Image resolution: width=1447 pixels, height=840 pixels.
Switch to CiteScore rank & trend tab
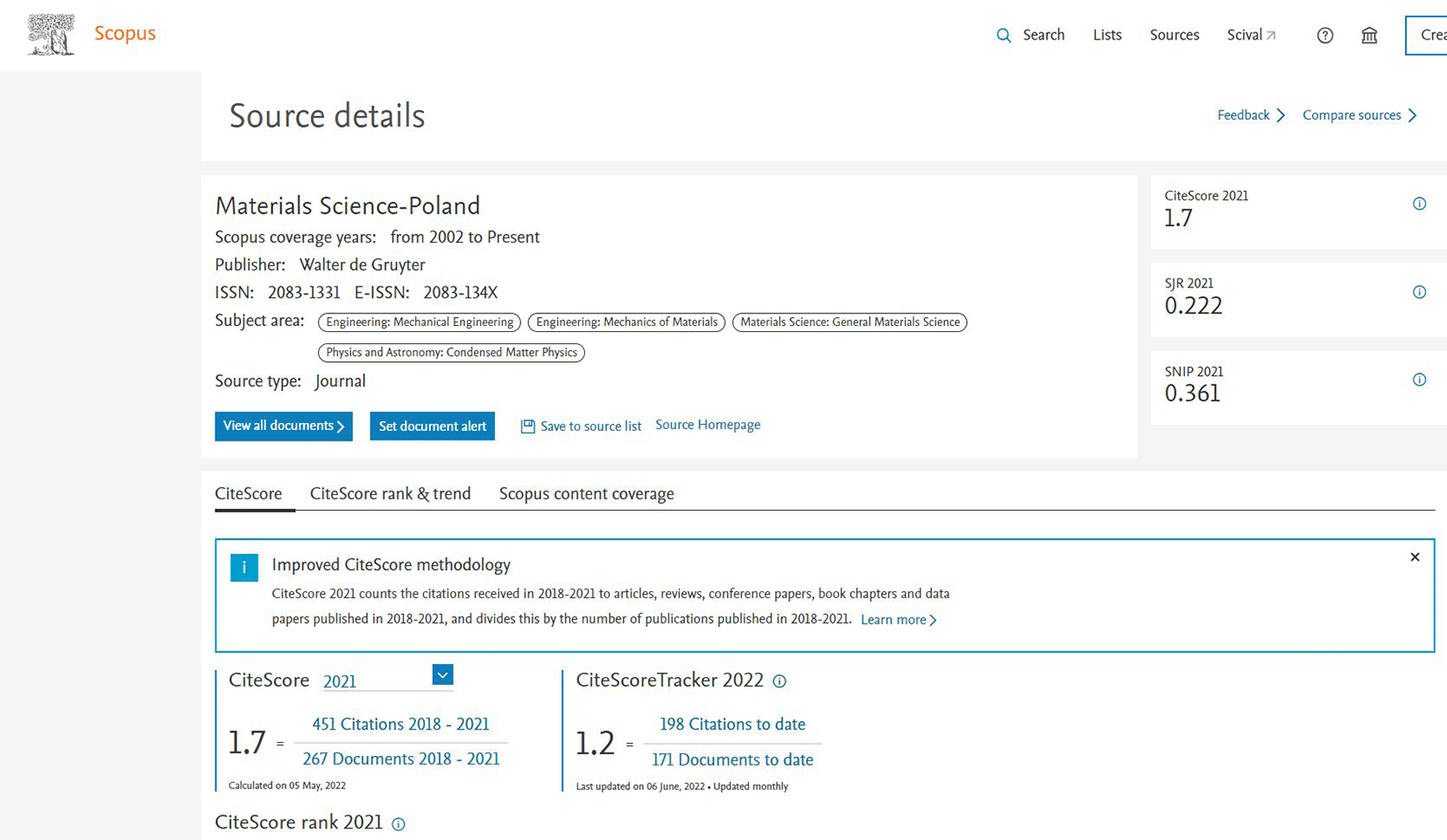coord(390,494)
